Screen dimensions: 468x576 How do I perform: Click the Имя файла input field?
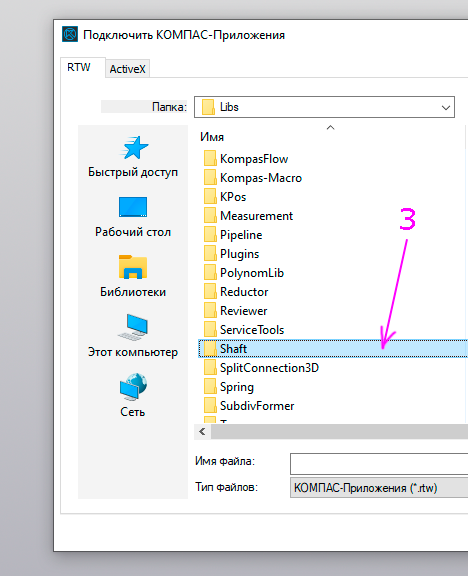(x=379, y=464)
